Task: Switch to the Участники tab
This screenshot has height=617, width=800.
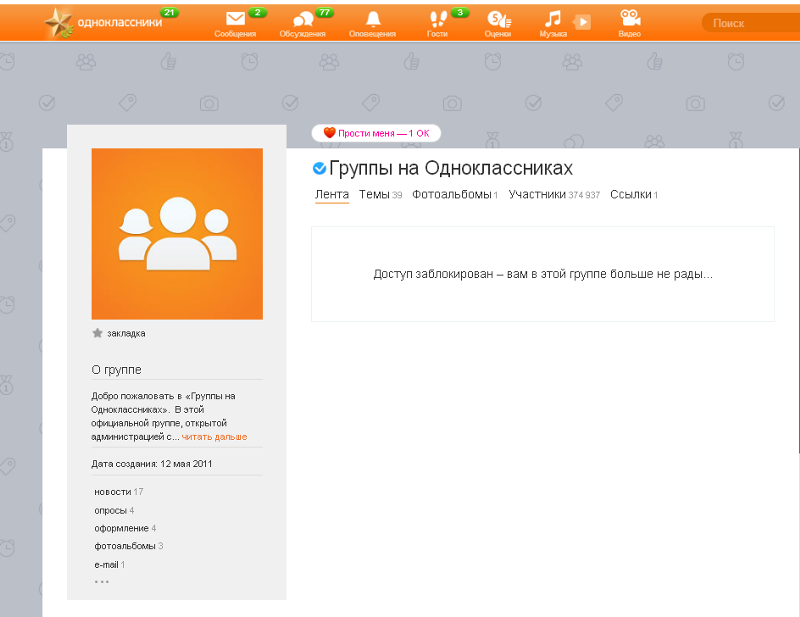Action: [554, 194]
